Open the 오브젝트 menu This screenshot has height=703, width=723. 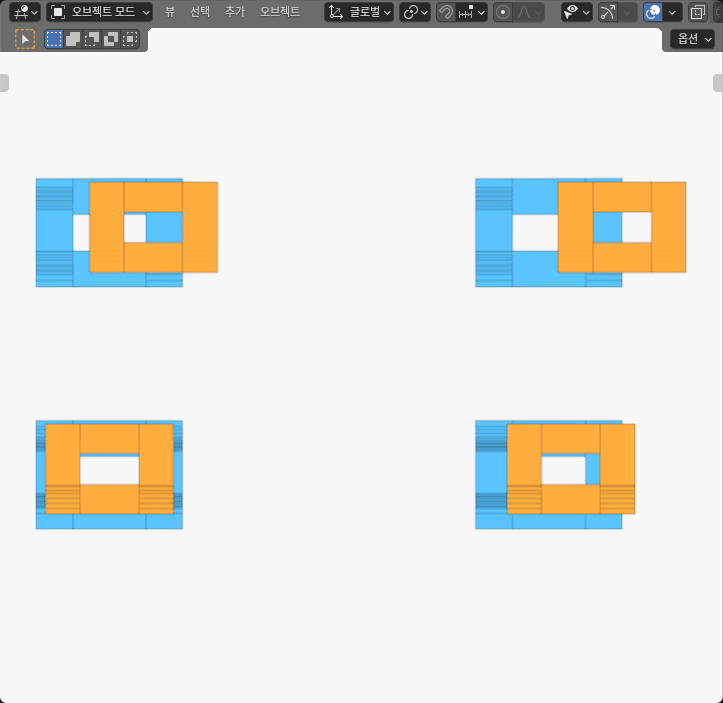coord(280,12)
